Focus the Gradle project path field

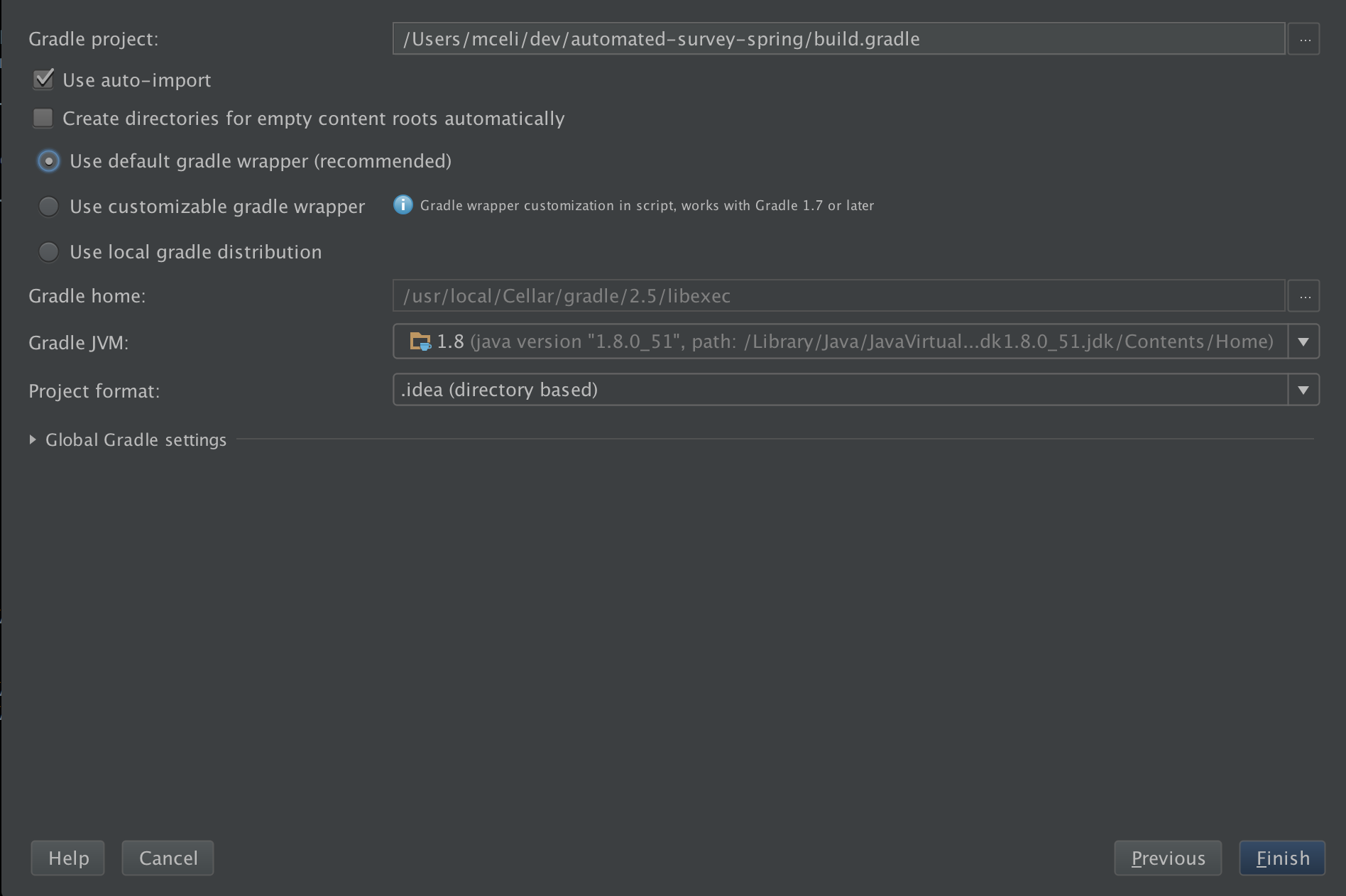pos(839,38)
